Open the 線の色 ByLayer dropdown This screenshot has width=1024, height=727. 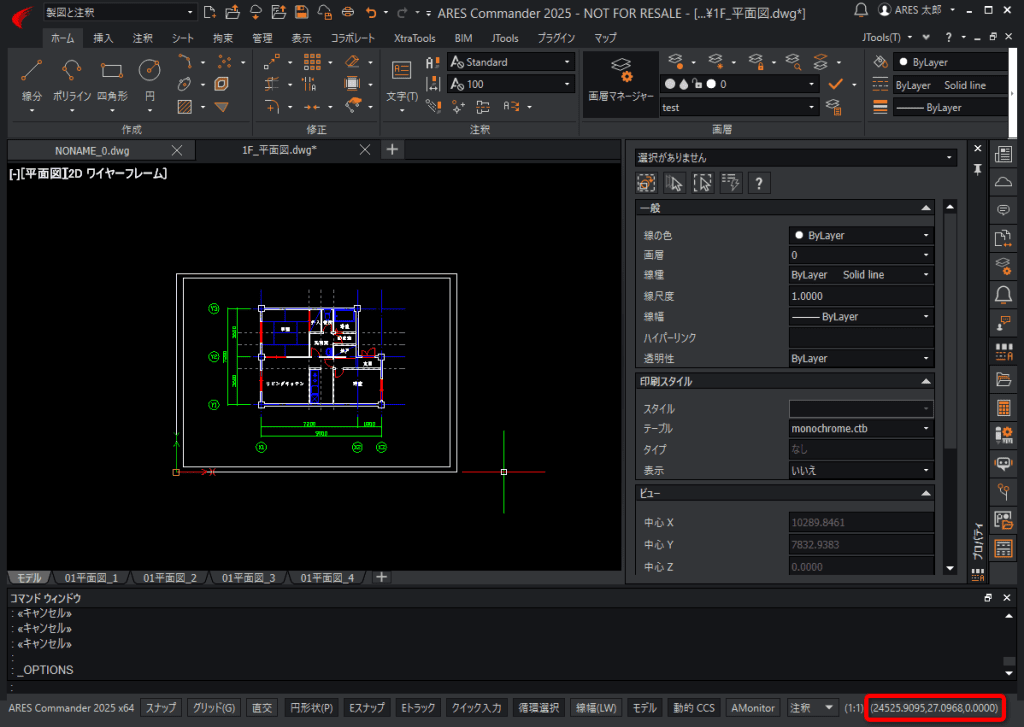coord(861,235)
